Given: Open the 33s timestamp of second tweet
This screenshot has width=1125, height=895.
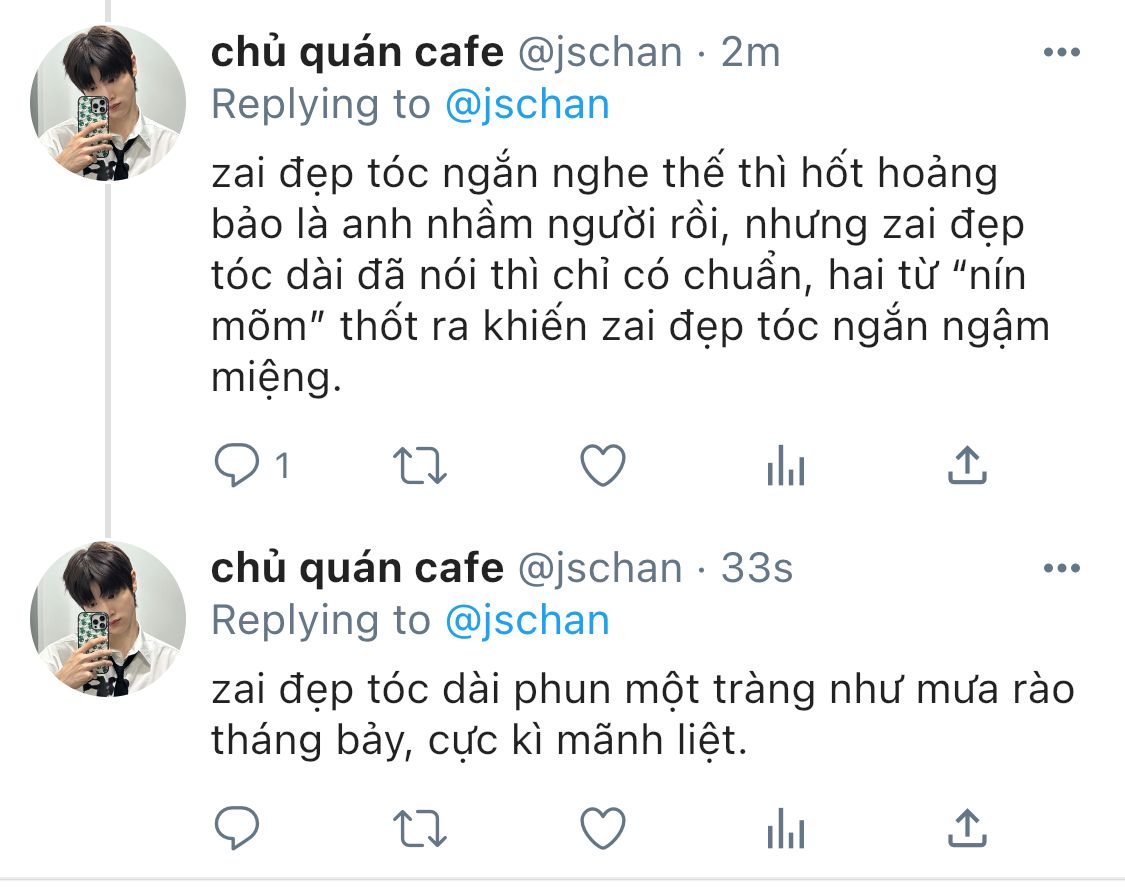Looking at the screenshot, I should coord(756,568).
